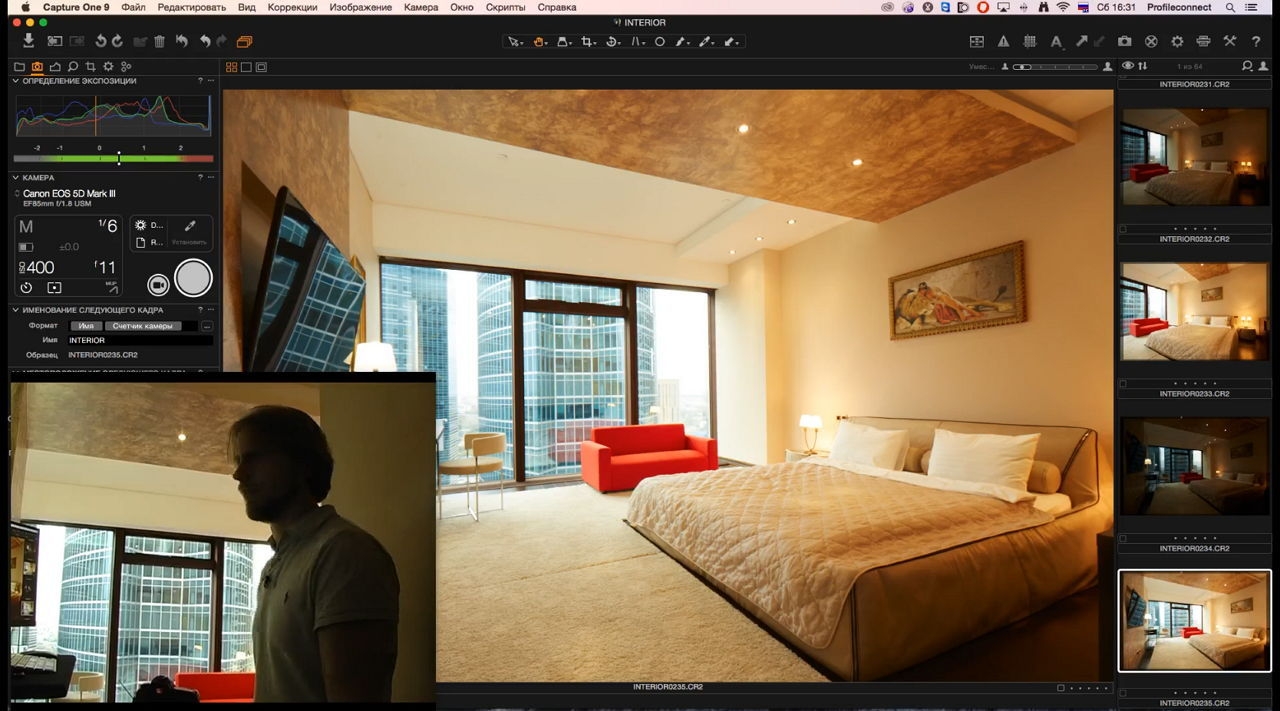Screen dimensions: 1280x711
Task: Click the aperture f11 value
Action: [105, 267]
